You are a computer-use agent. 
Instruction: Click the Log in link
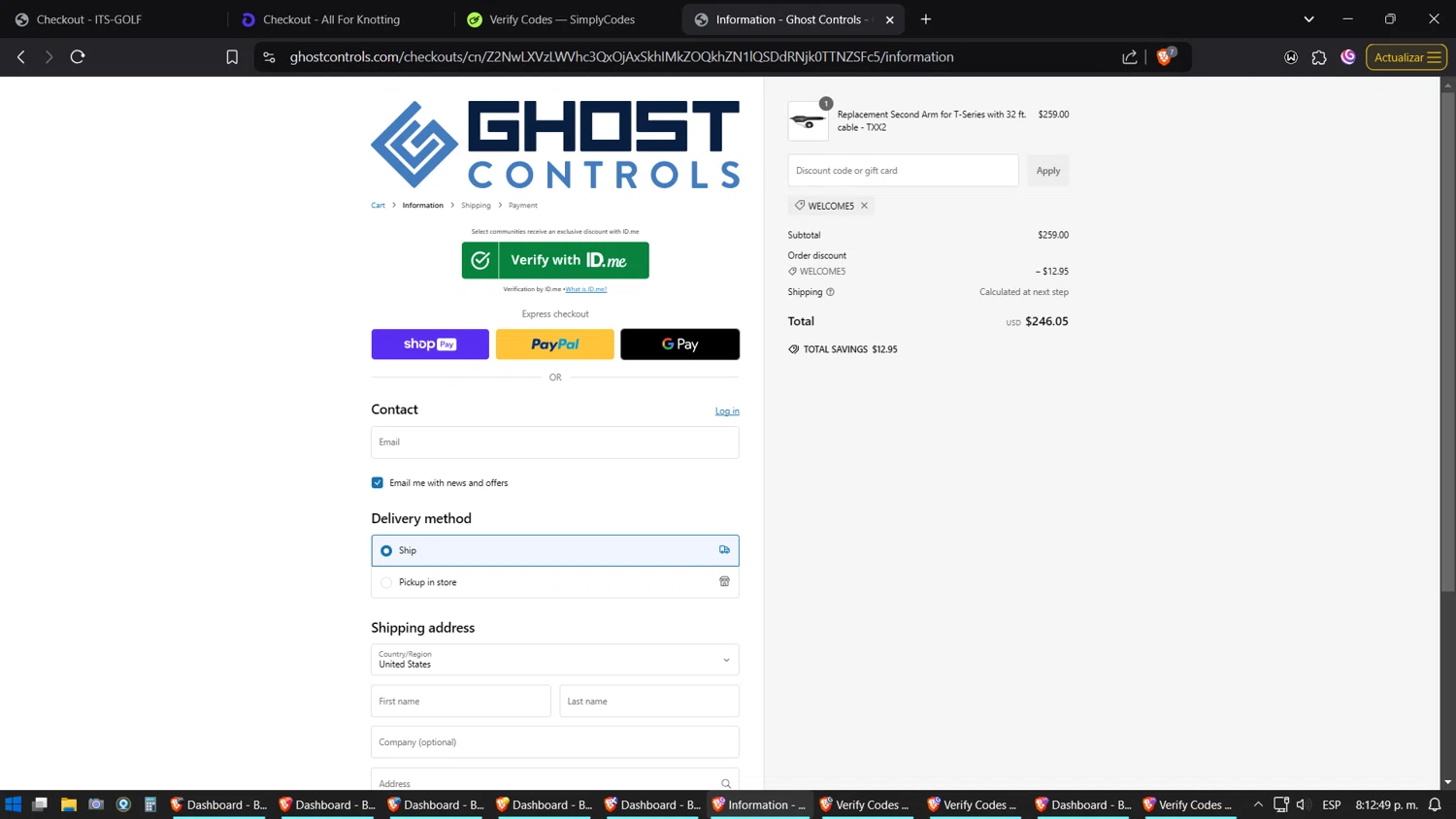[x=727, y=411]
